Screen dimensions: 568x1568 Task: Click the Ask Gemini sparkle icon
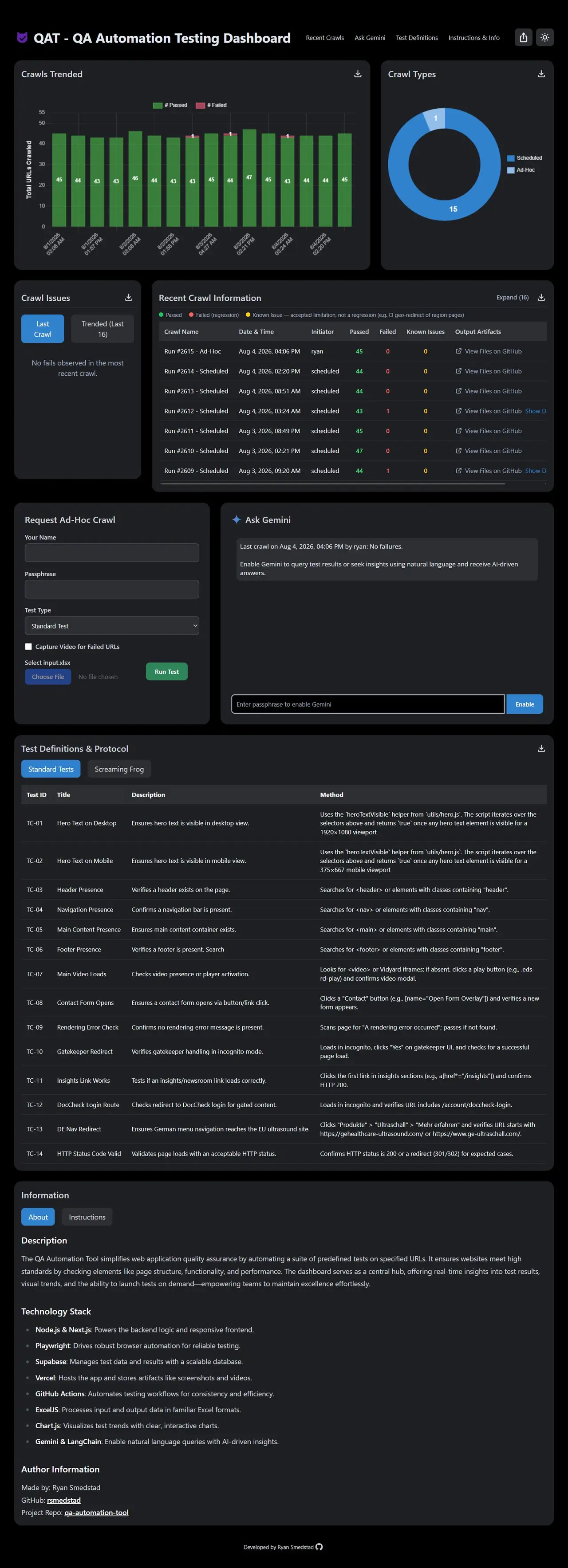click(236, 520)
